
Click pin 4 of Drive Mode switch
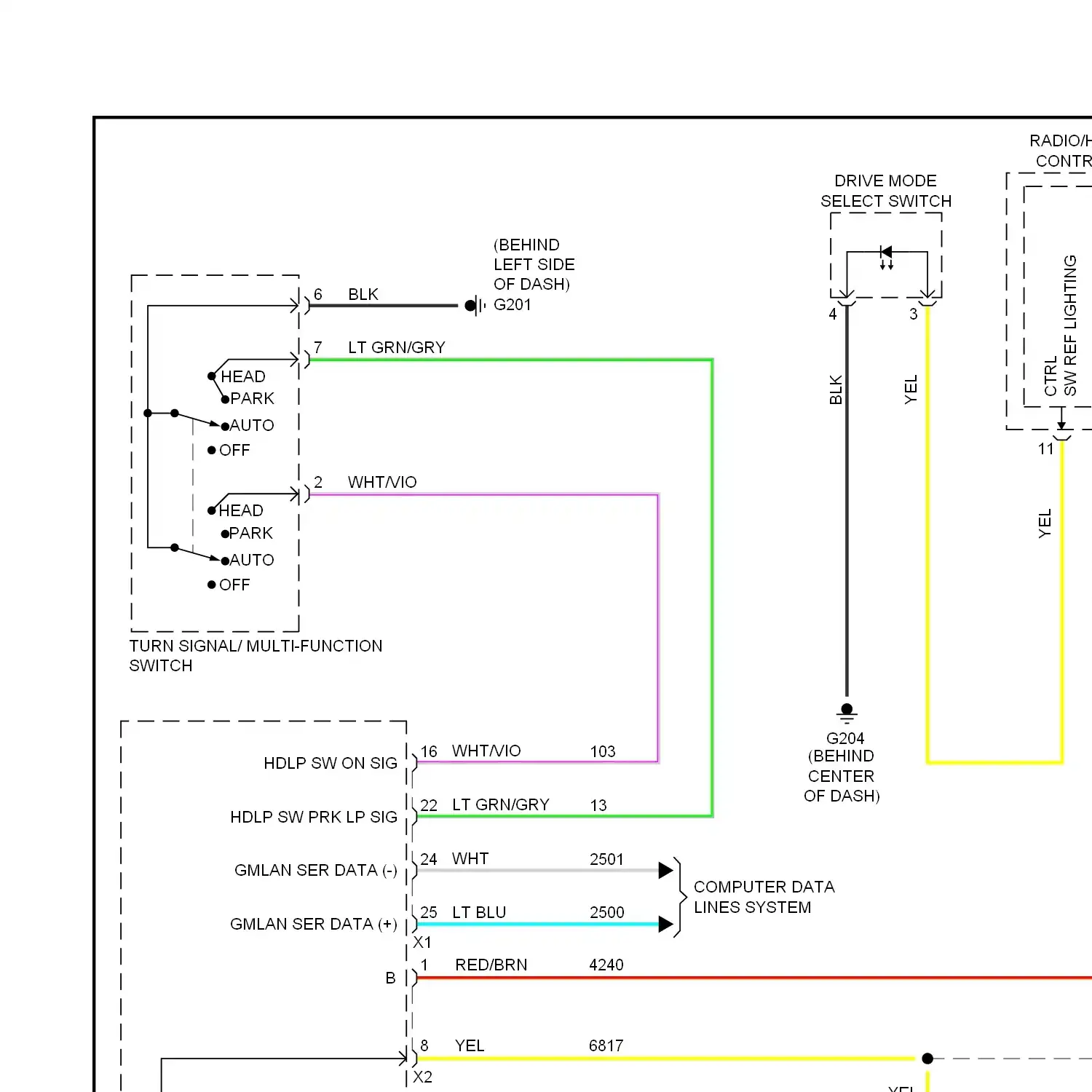click(833, 314)
